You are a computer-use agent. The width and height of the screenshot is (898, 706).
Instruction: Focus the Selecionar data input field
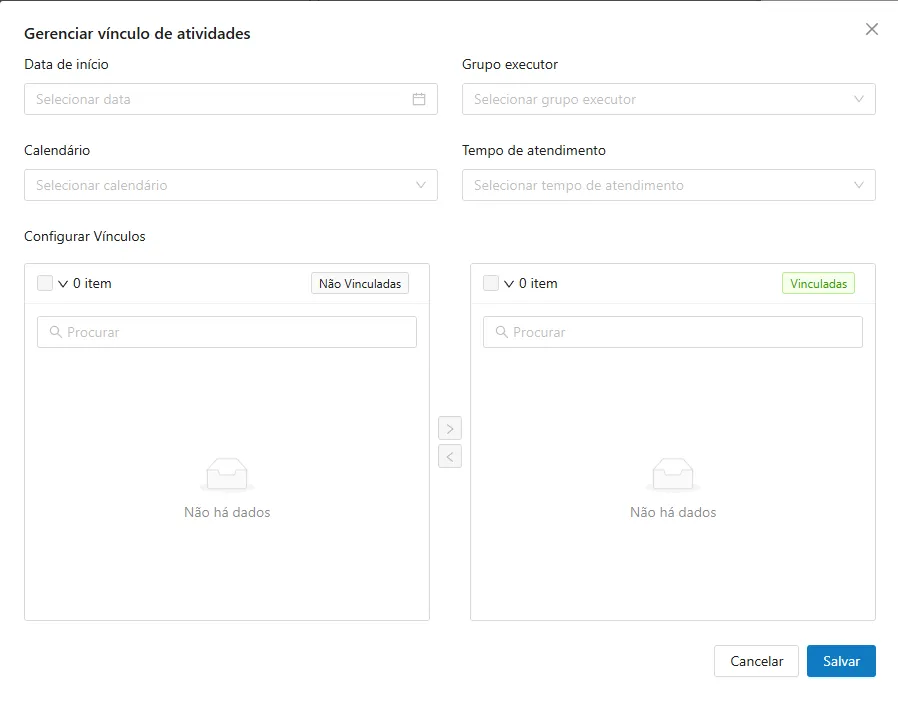[x=231, y=99]
